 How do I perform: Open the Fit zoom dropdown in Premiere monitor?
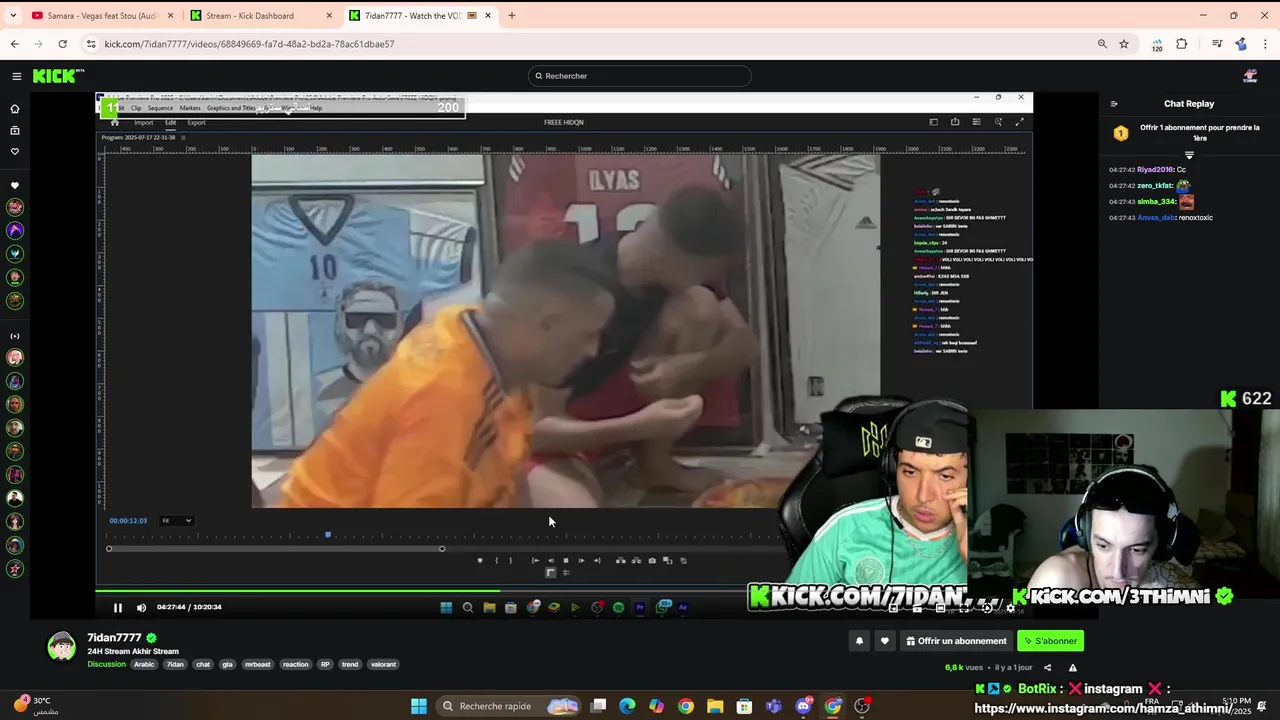(177, 520)
